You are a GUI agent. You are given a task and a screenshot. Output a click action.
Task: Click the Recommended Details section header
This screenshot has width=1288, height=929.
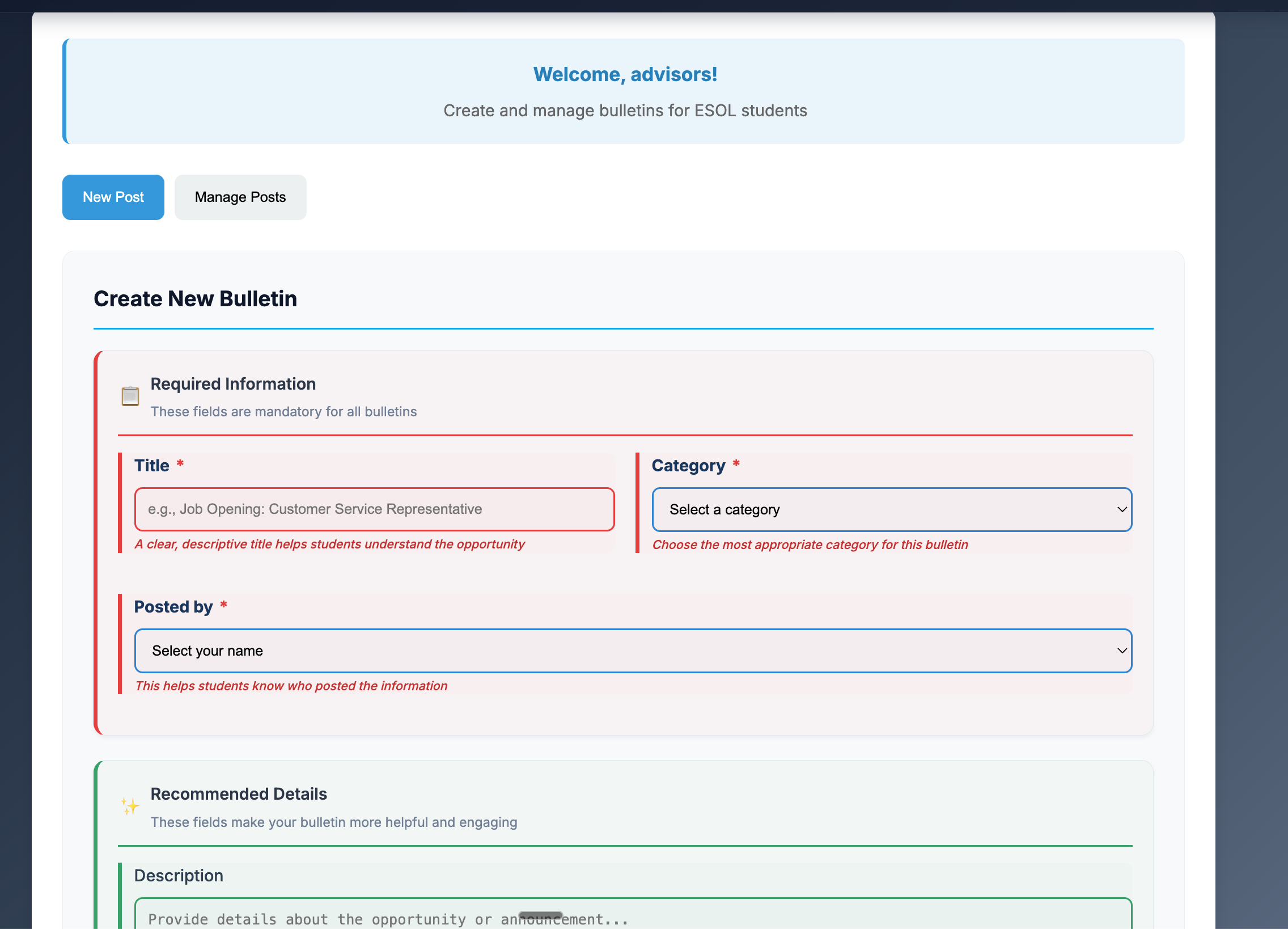tap(239, 794)
